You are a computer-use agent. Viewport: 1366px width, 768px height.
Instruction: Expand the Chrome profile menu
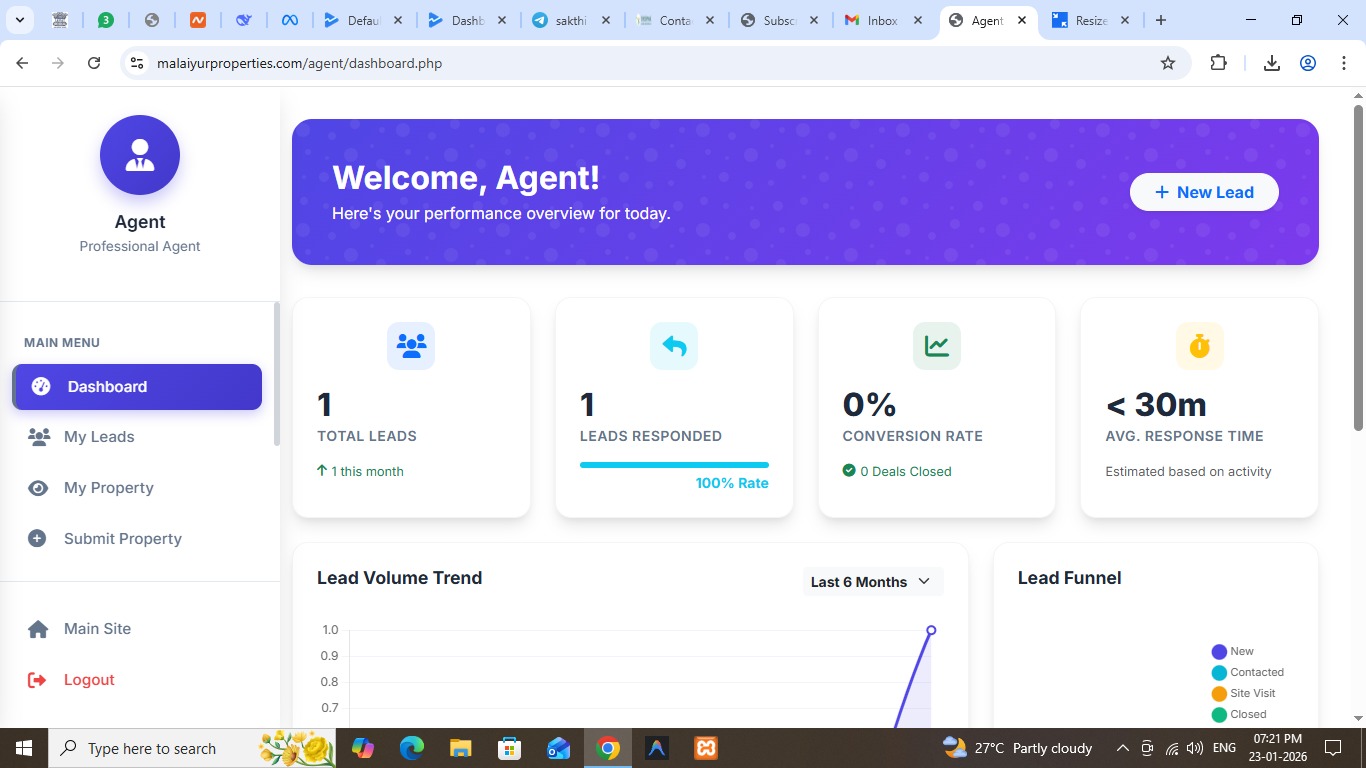pyautogui.click(x=1307, y=62)
